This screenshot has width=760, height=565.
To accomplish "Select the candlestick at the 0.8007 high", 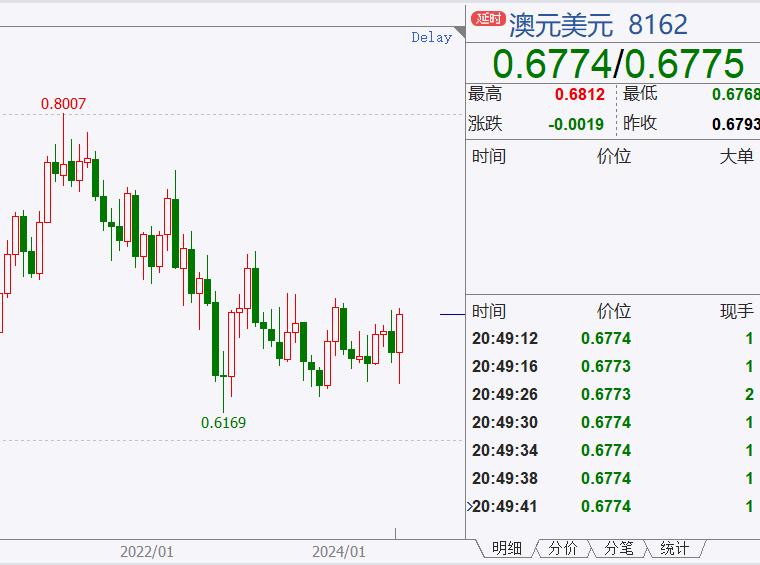I will (64, 169).
